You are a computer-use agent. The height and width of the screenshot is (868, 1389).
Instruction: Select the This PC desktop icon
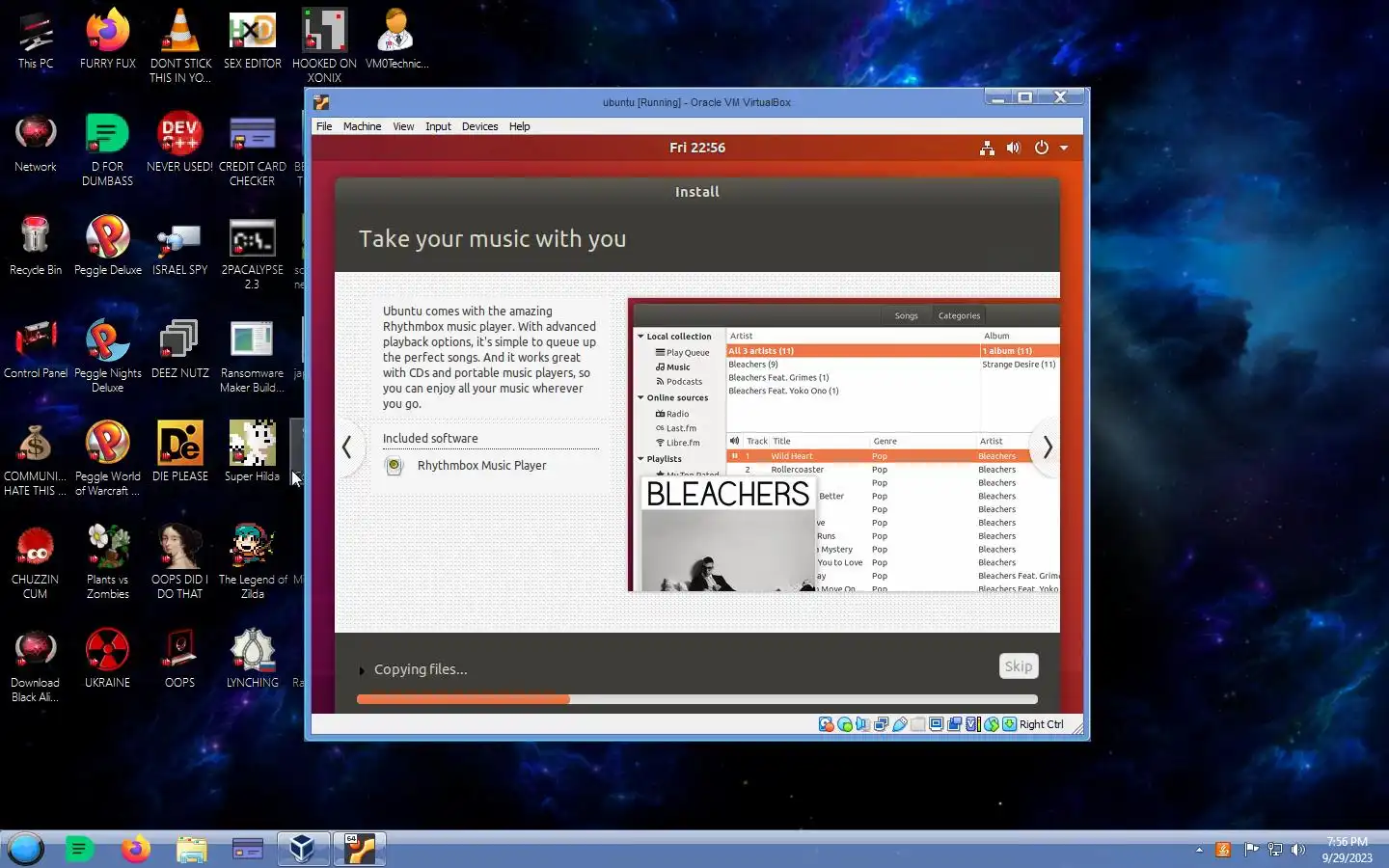[36, 41]
